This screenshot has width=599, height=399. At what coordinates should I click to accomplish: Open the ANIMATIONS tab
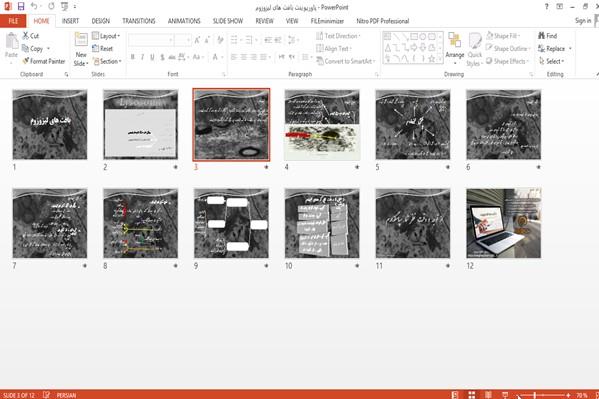pos(184,21)
